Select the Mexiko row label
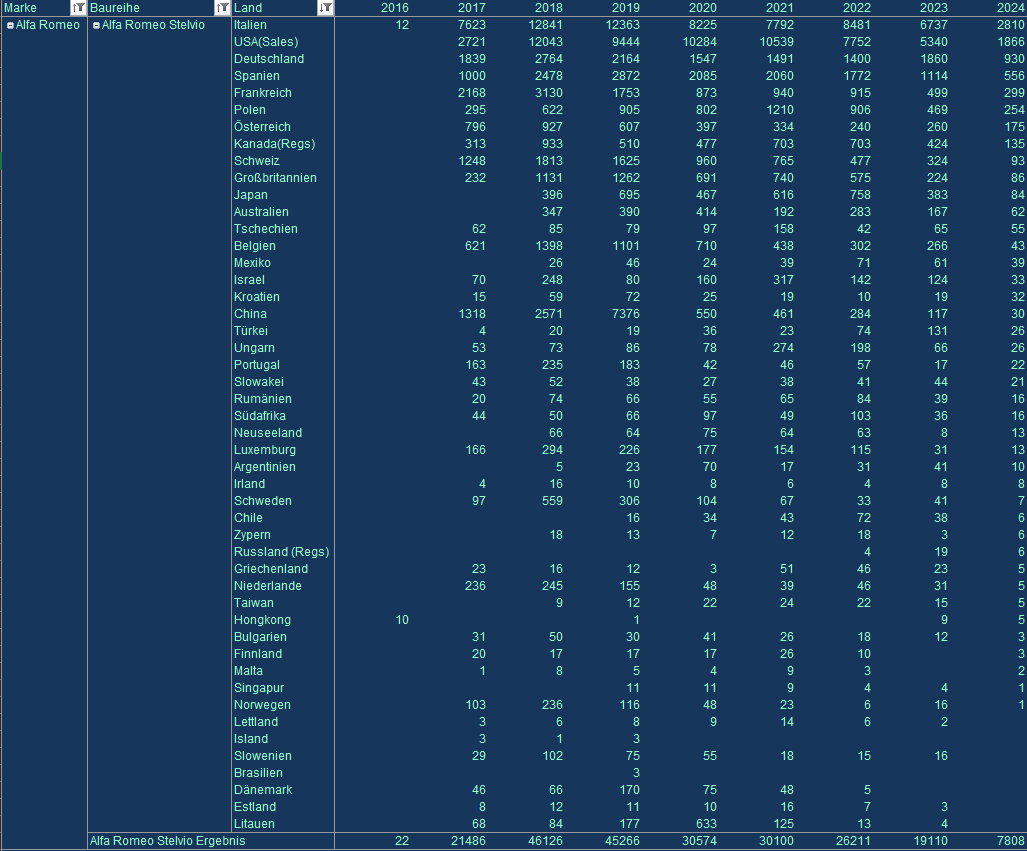 click(252, 263)
